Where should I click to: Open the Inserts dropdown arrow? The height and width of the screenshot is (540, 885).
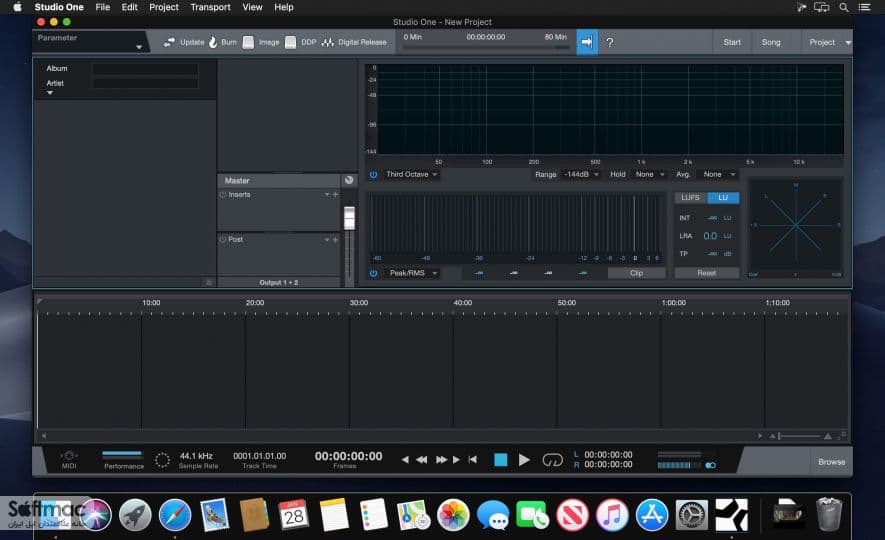click(326, 195)
